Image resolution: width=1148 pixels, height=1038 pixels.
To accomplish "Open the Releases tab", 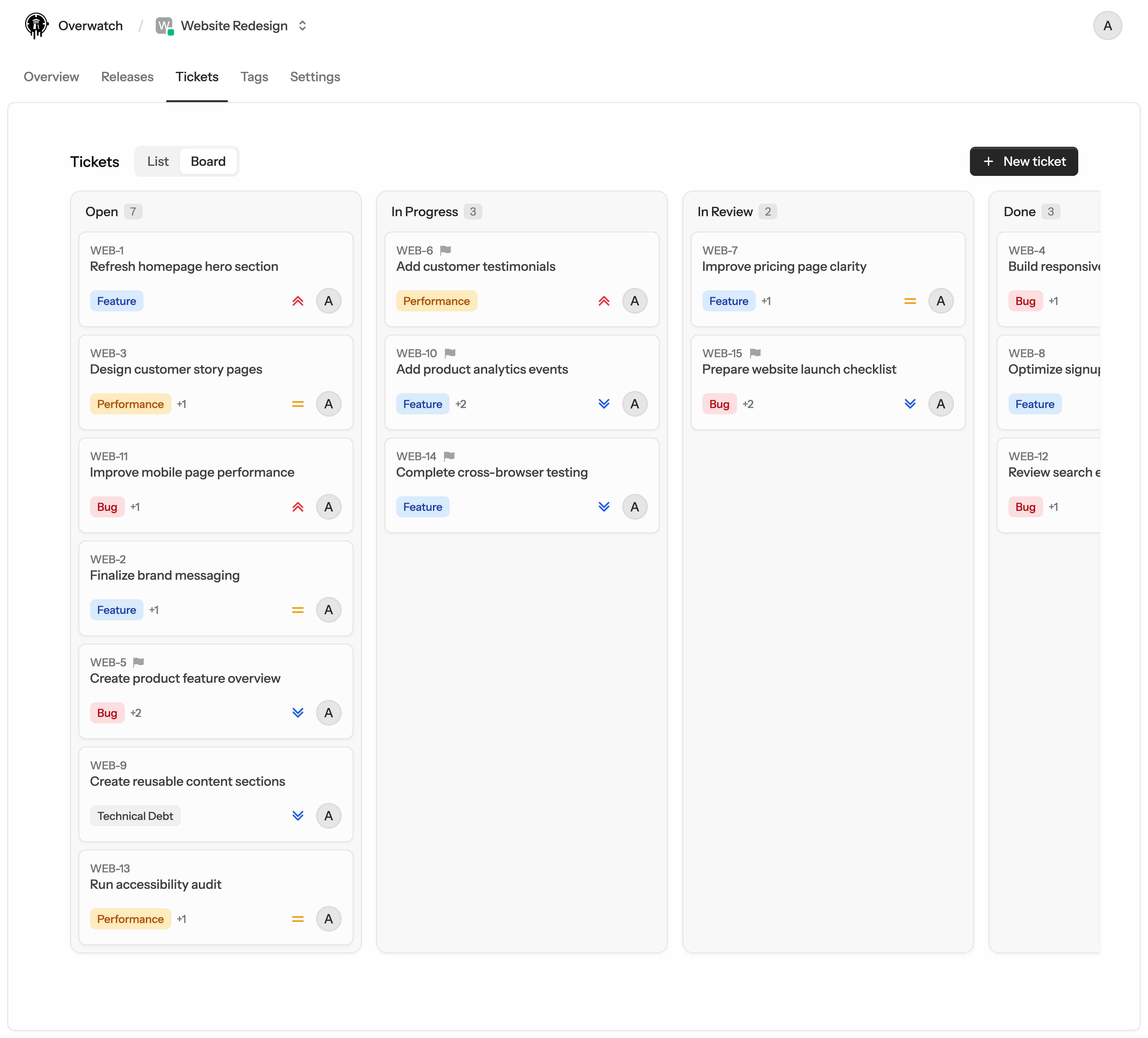I will coord(127,77).
